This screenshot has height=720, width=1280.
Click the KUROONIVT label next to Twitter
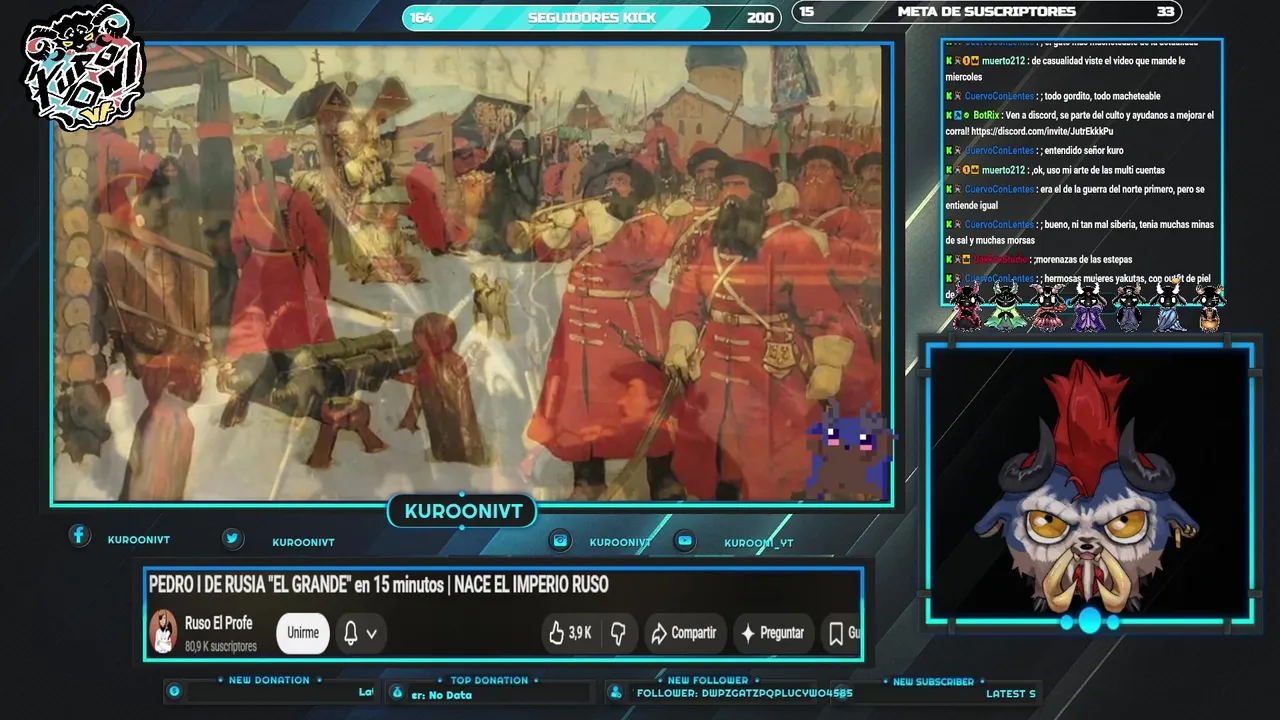[303, 542]
